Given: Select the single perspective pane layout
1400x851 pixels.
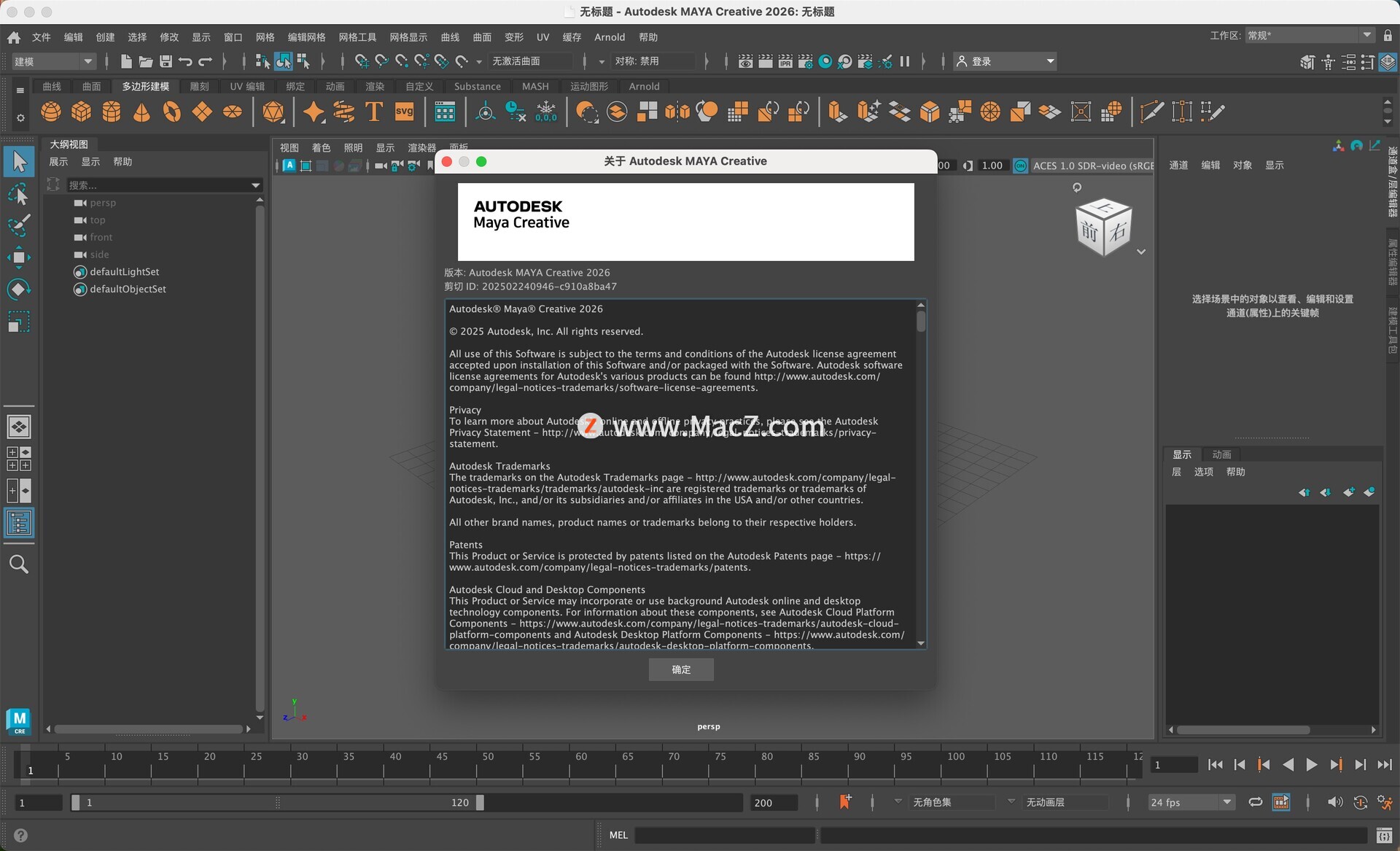Looking at the screenshot, I should [x=19, y=427].
